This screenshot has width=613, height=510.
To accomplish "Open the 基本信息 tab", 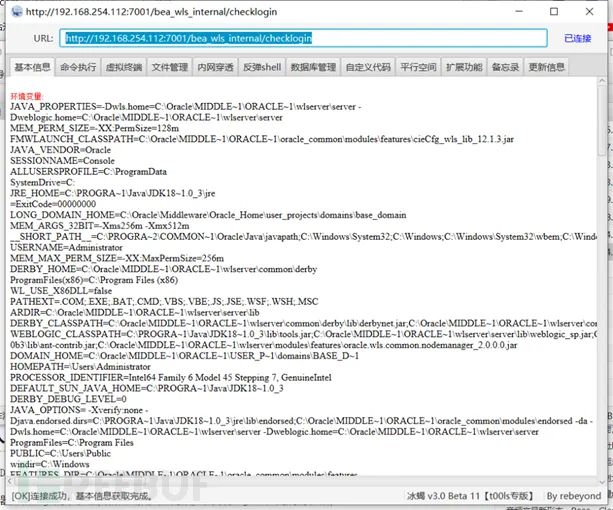I will click(x=32, y=67).
